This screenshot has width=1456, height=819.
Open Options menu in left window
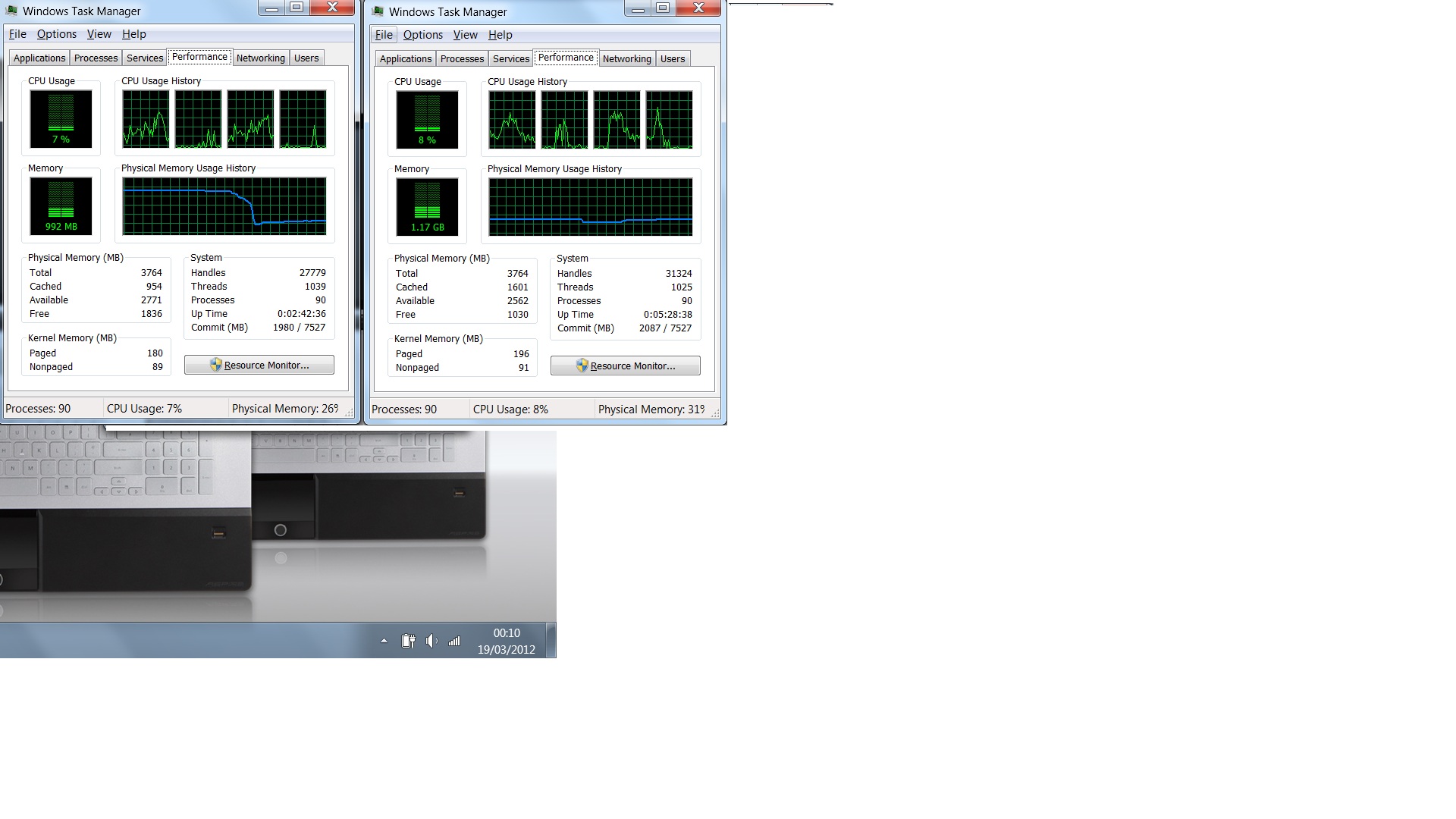56,34
